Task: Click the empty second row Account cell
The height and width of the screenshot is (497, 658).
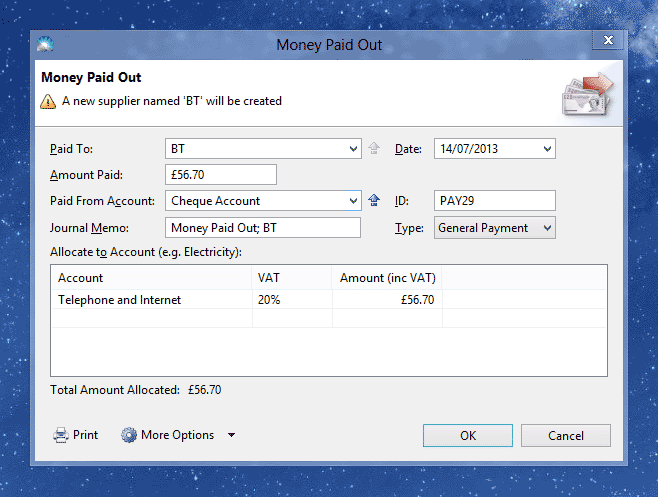Action: pos(151,318)
